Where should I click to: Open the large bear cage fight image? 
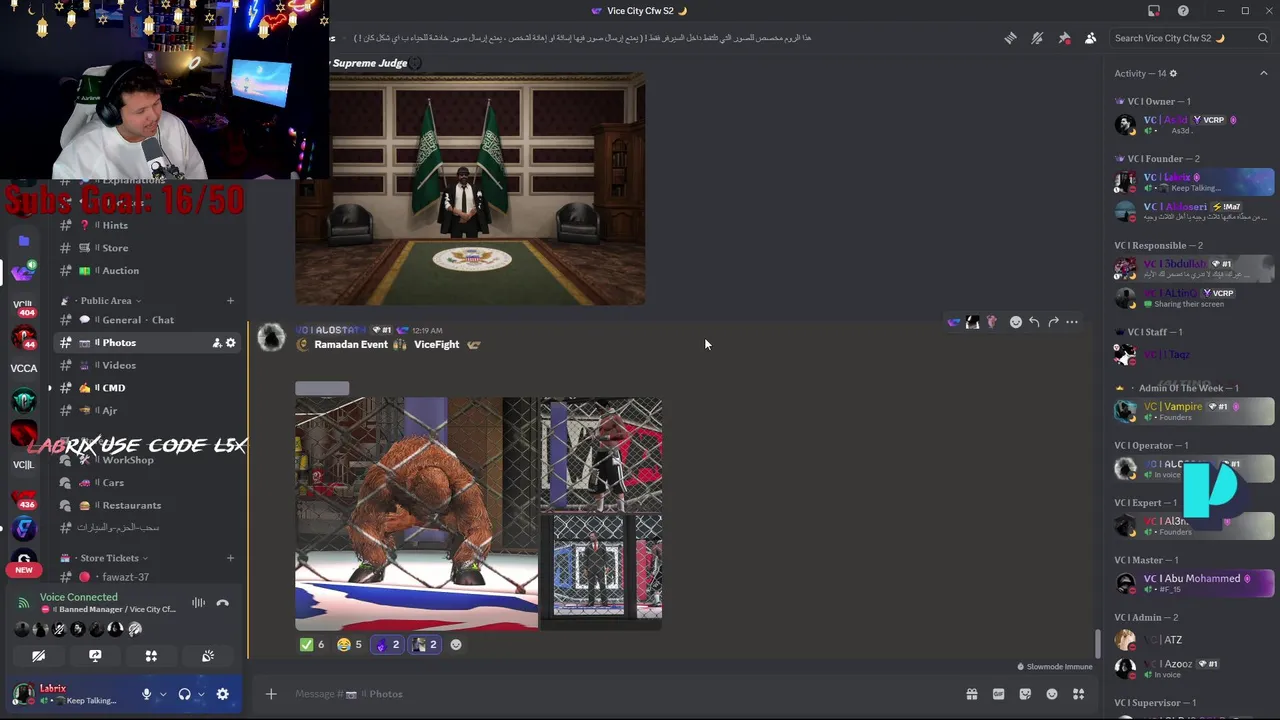[x=416, y=514]
